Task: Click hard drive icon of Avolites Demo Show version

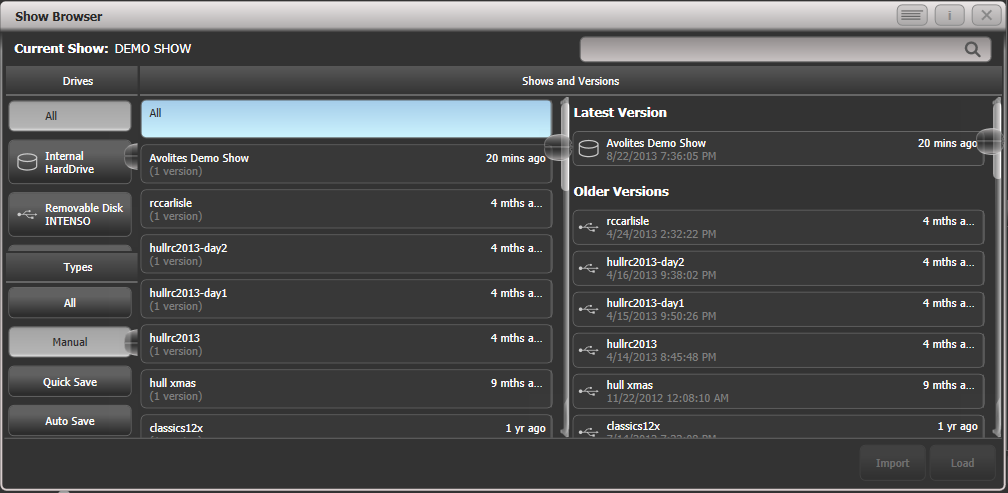Action: (588, 149)
